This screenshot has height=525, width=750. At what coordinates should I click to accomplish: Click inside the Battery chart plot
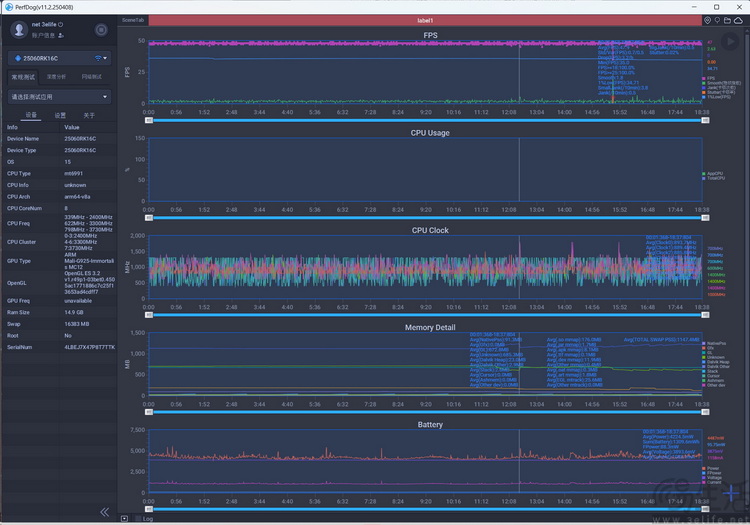coord(425,461)
